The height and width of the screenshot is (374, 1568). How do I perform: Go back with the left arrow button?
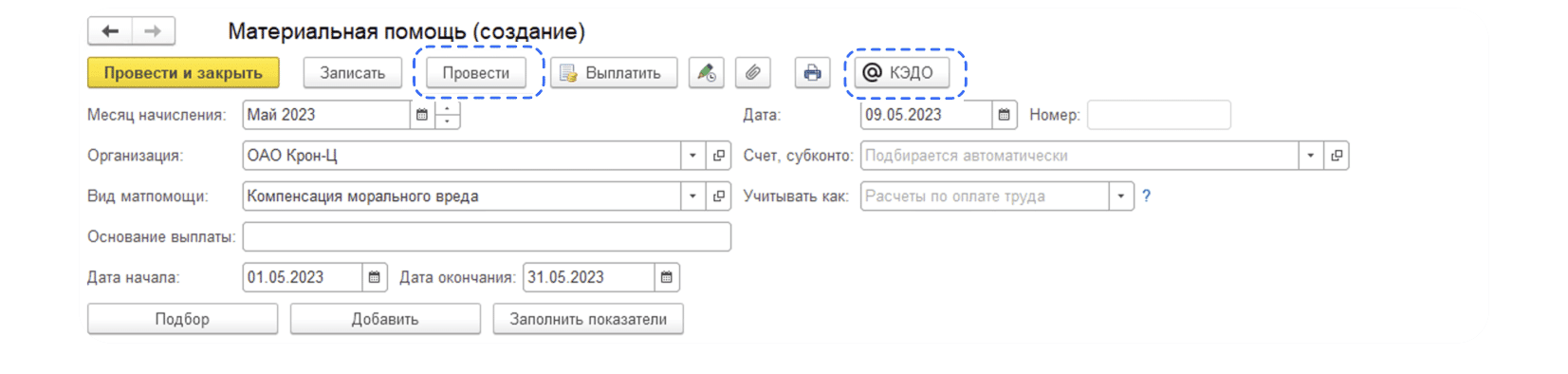(x=110, y=31)
